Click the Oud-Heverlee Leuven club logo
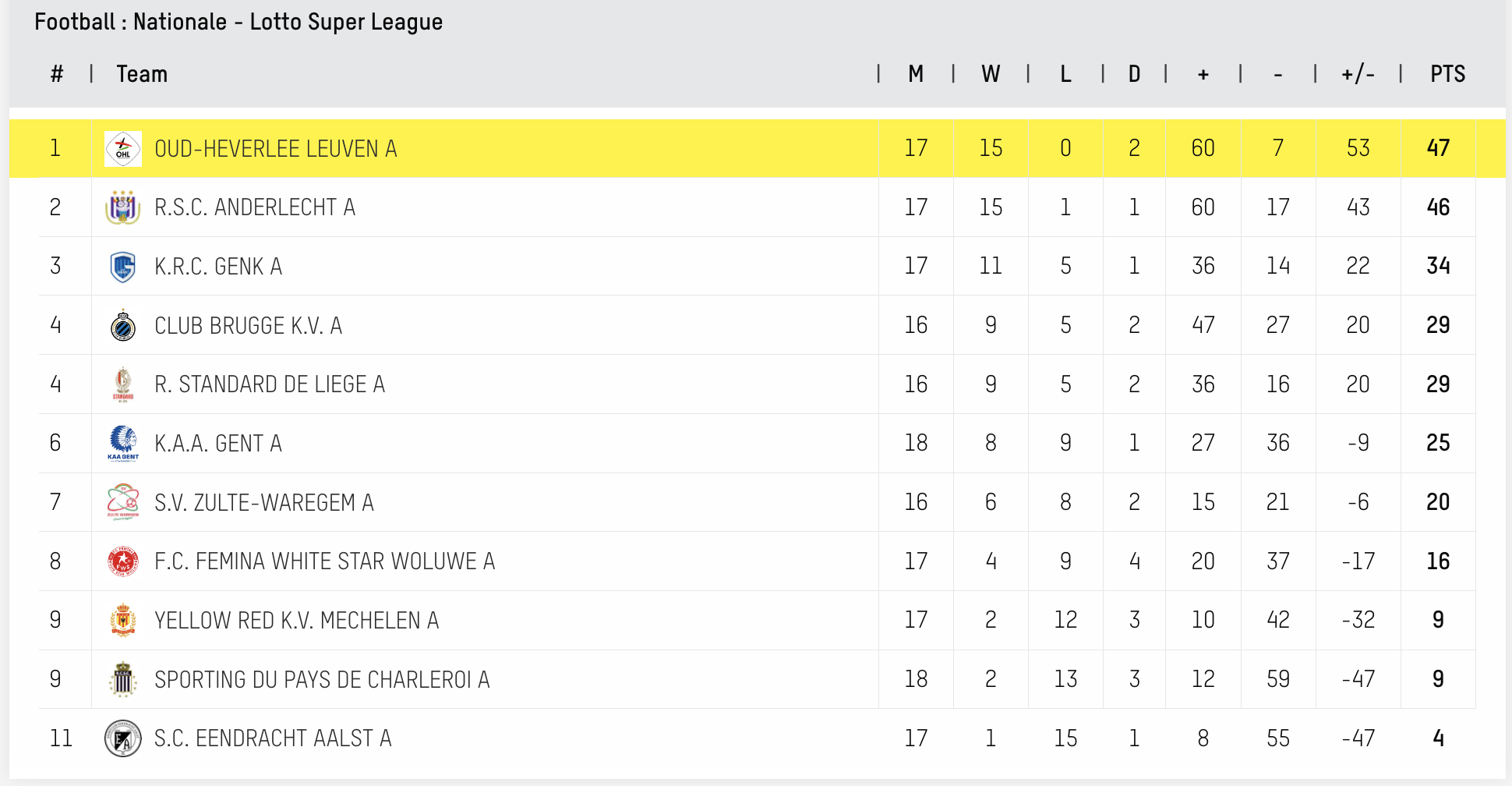 pos(123,149)
